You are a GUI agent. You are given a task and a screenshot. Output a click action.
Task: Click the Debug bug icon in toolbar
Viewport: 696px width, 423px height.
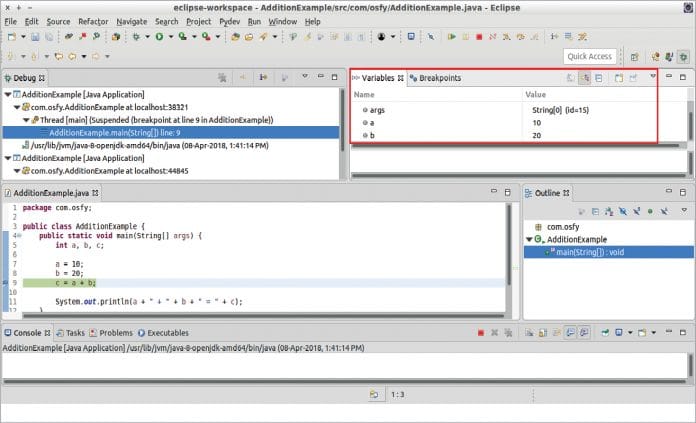coord(133,37)
